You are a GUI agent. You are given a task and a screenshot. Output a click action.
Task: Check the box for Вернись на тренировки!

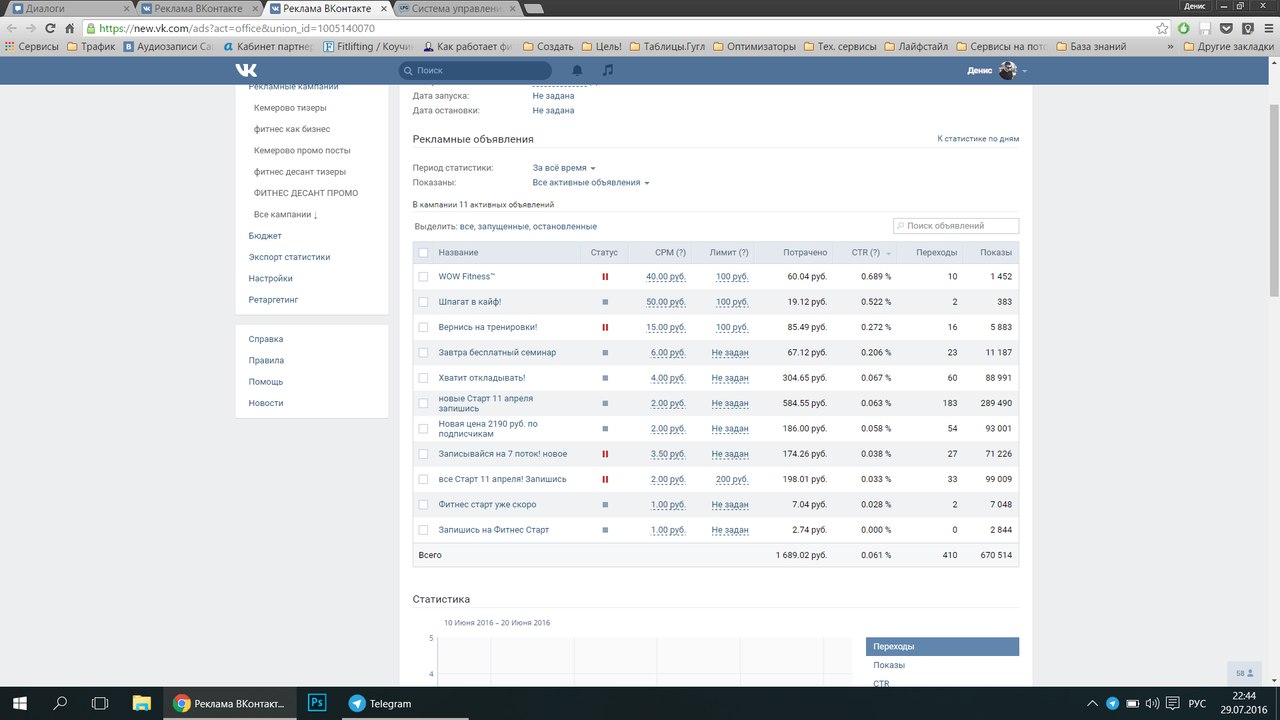pyautogui.click(x=423, y=327)
